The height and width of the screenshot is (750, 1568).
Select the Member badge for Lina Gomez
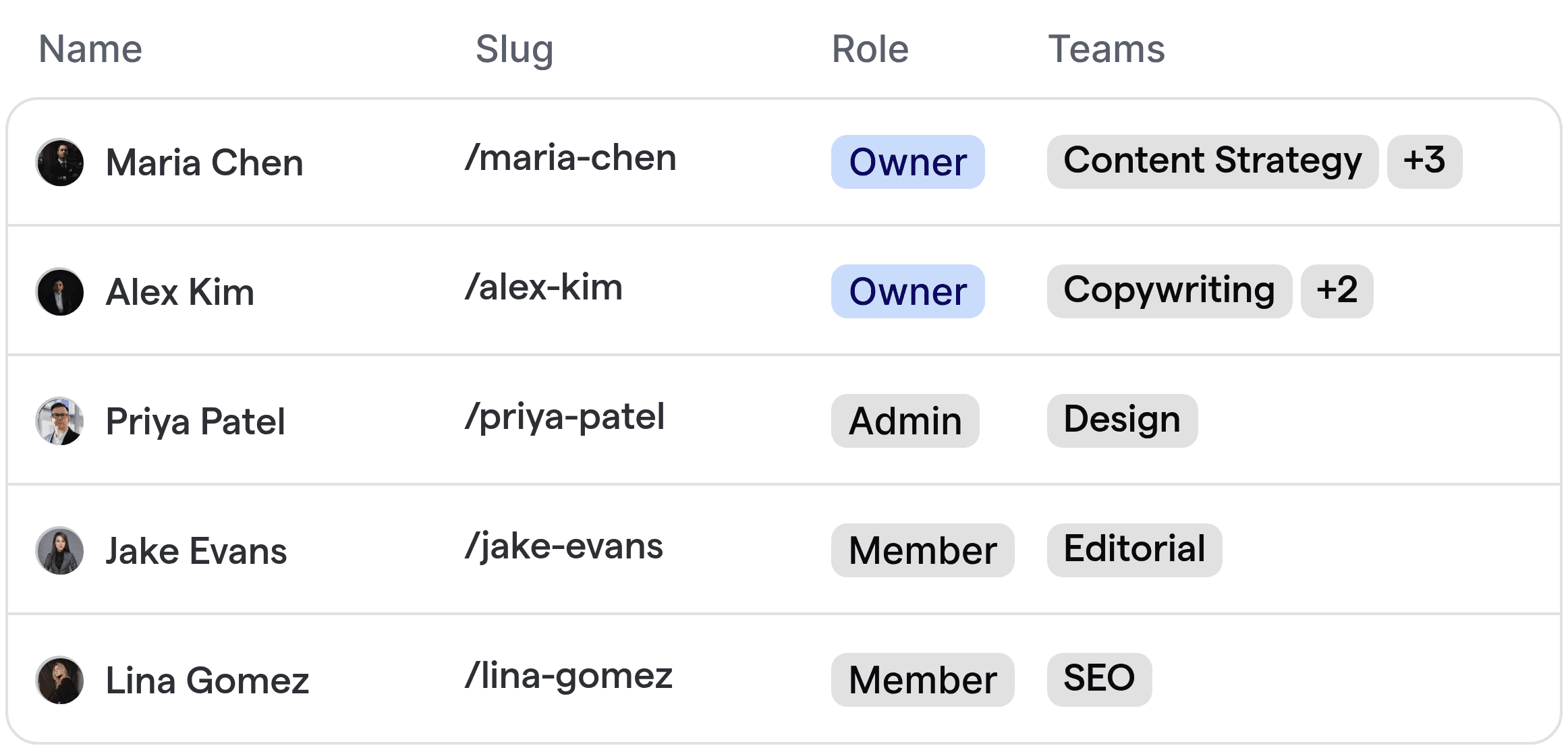pos(922,680)
